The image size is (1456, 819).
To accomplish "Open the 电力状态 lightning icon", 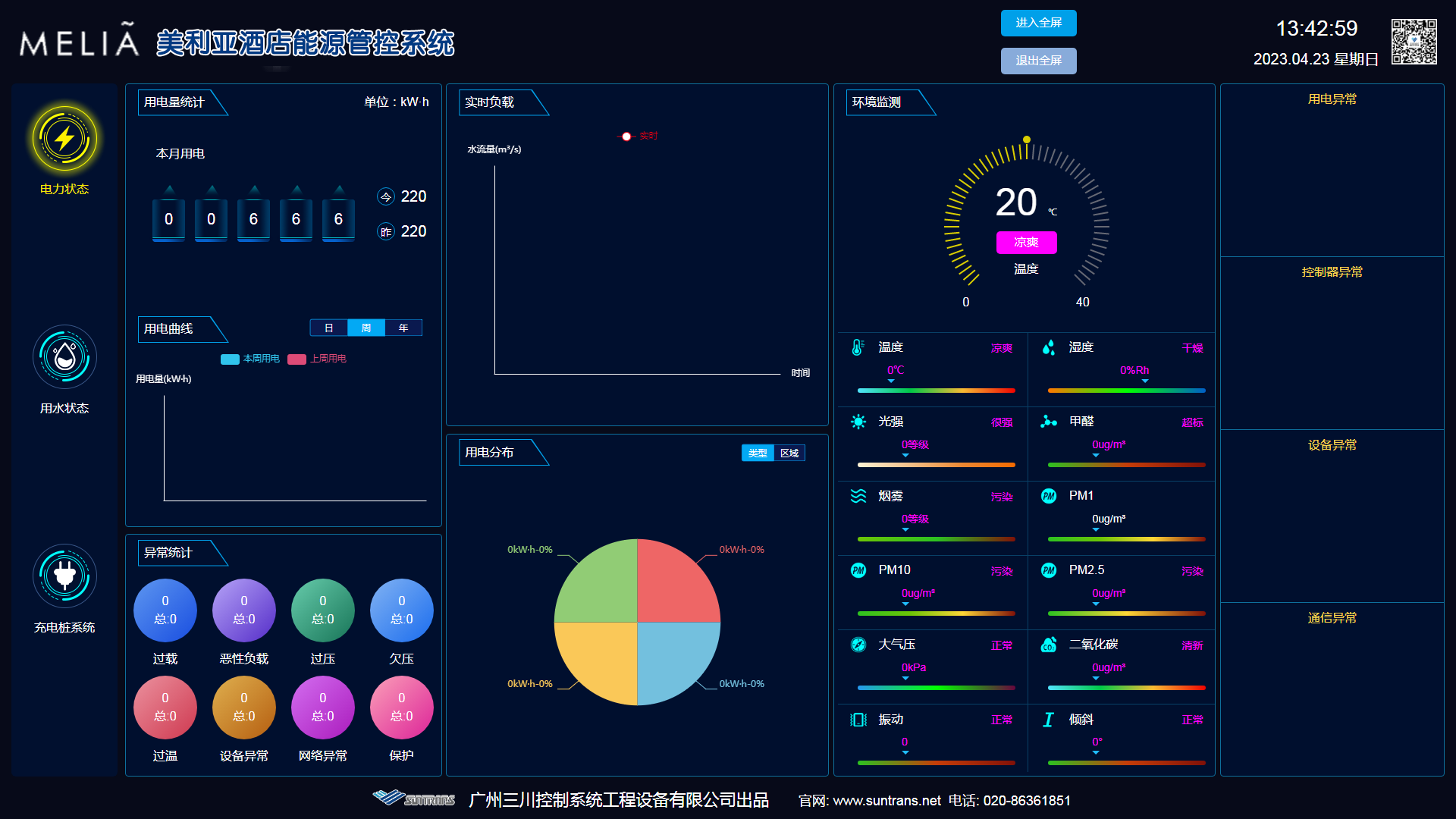I will point(64,139).
